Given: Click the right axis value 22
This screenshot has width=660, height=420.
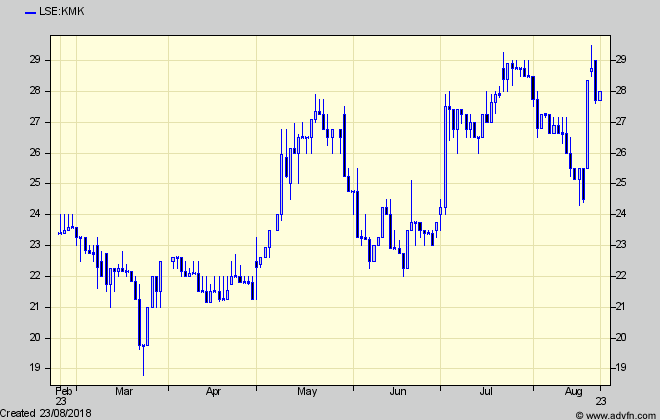Looking at the screenshot, I should click(620, 276).
